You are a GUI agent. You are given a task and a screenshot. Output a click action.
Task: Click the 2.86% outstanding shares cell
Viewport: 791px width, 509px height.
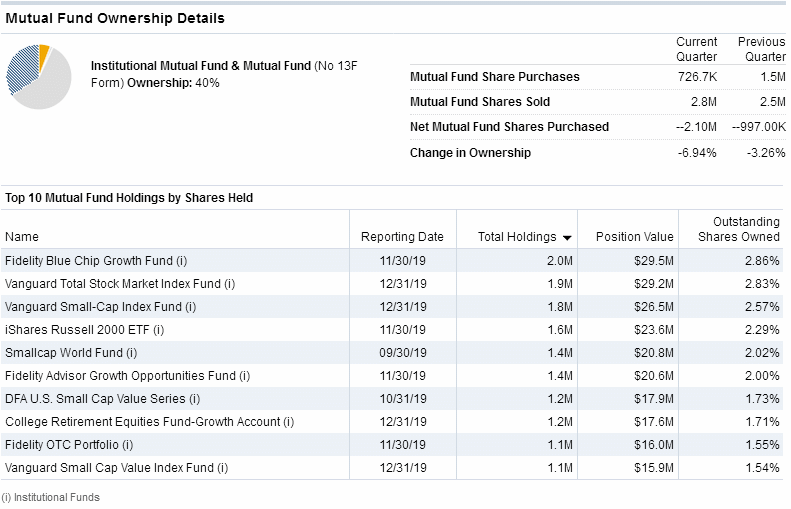762,261
